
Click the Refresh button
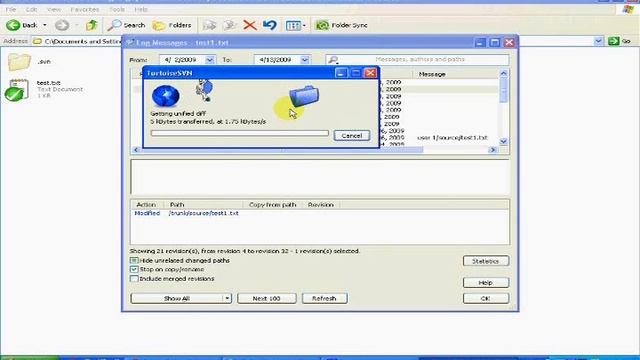(x=324, y=298)
